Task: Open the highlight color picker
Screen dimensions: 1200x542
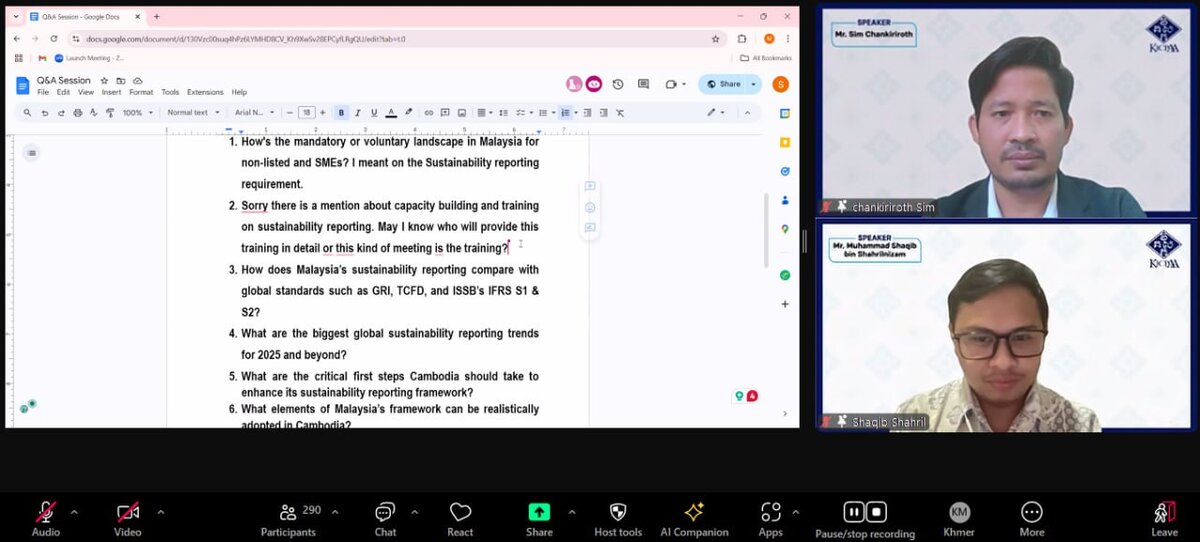Action: click(407, 113)
